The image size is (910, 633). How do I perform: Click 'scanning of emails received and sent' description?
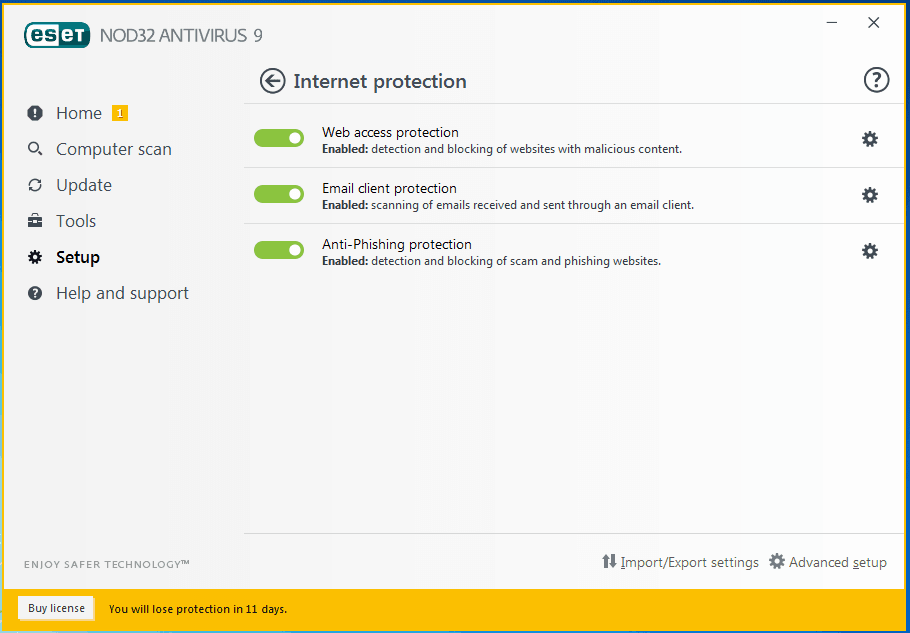click(x=508, y=205)
